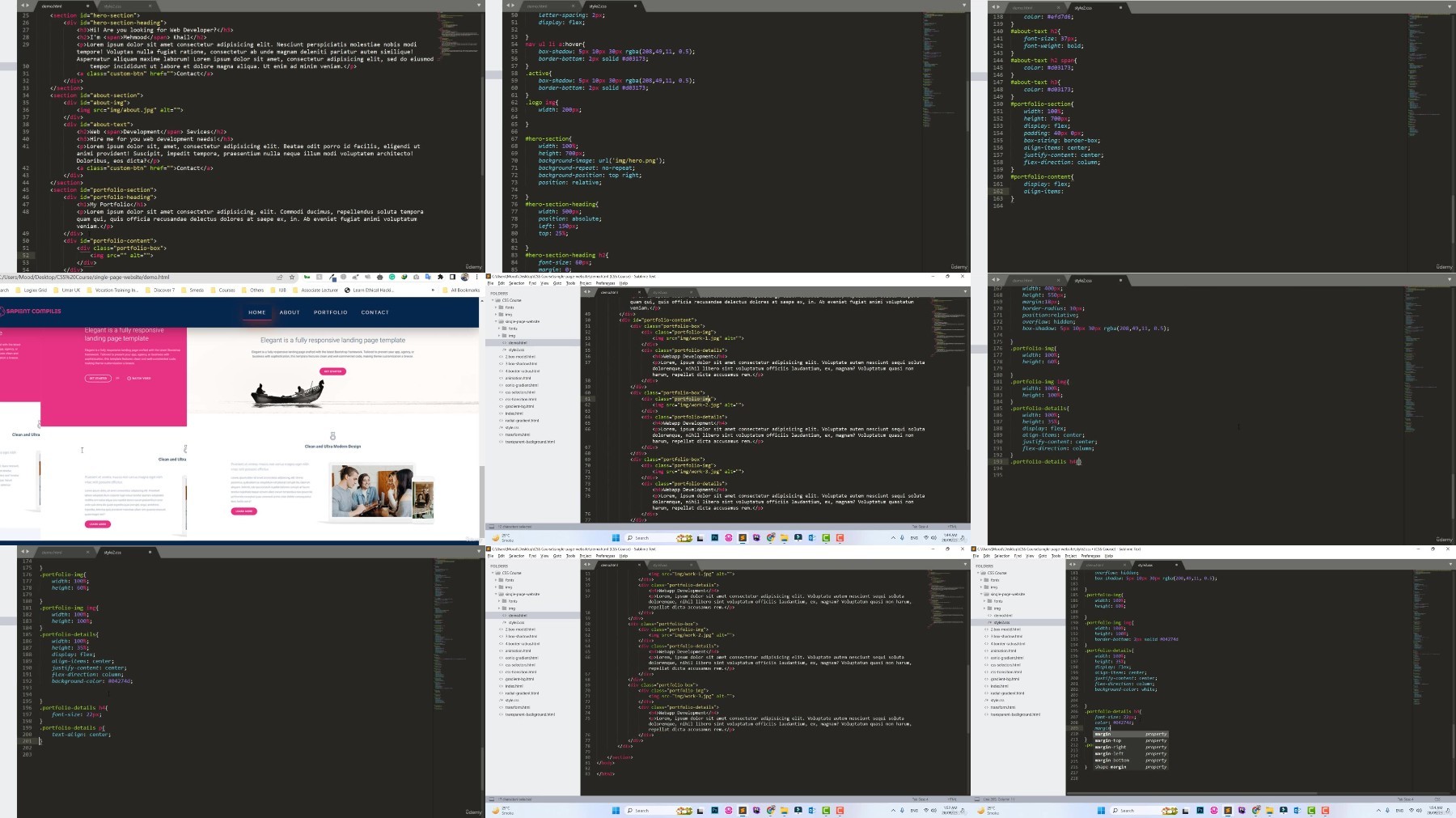Click the outlined Get Started button on pink panel
Viewport: 1456px width, 818px height.
pyautogui.click(x=98, y=378)
